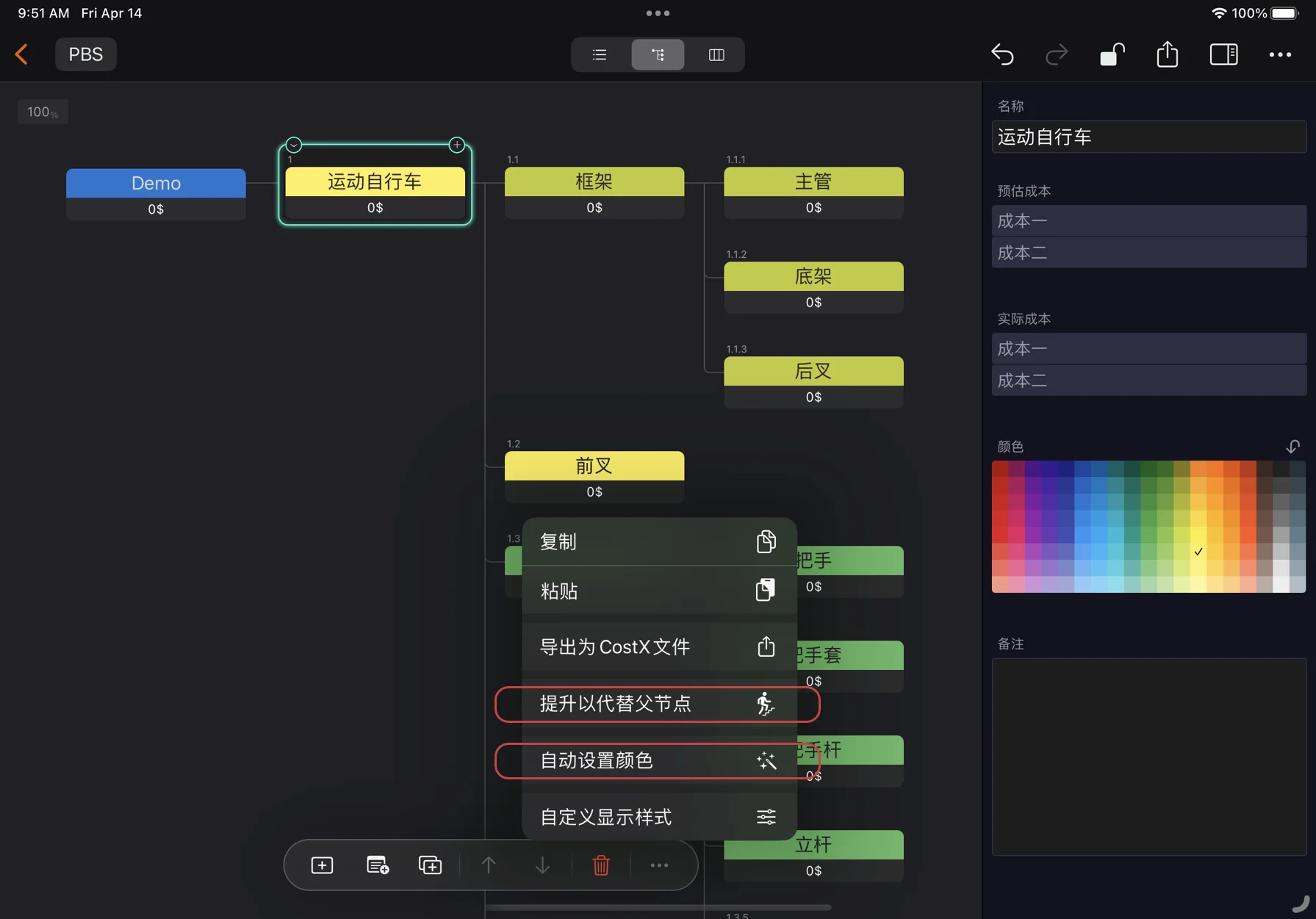Collapse the 运动自行车 node children

click(x=294, y=145)
